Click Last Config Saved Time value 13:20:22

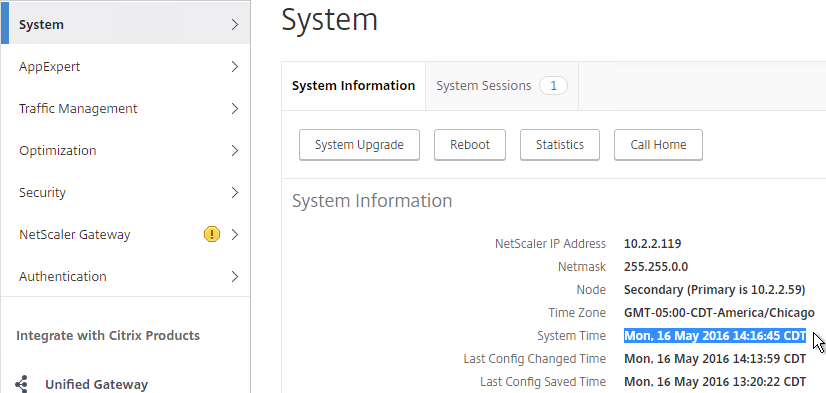click(x=715, y=381)
